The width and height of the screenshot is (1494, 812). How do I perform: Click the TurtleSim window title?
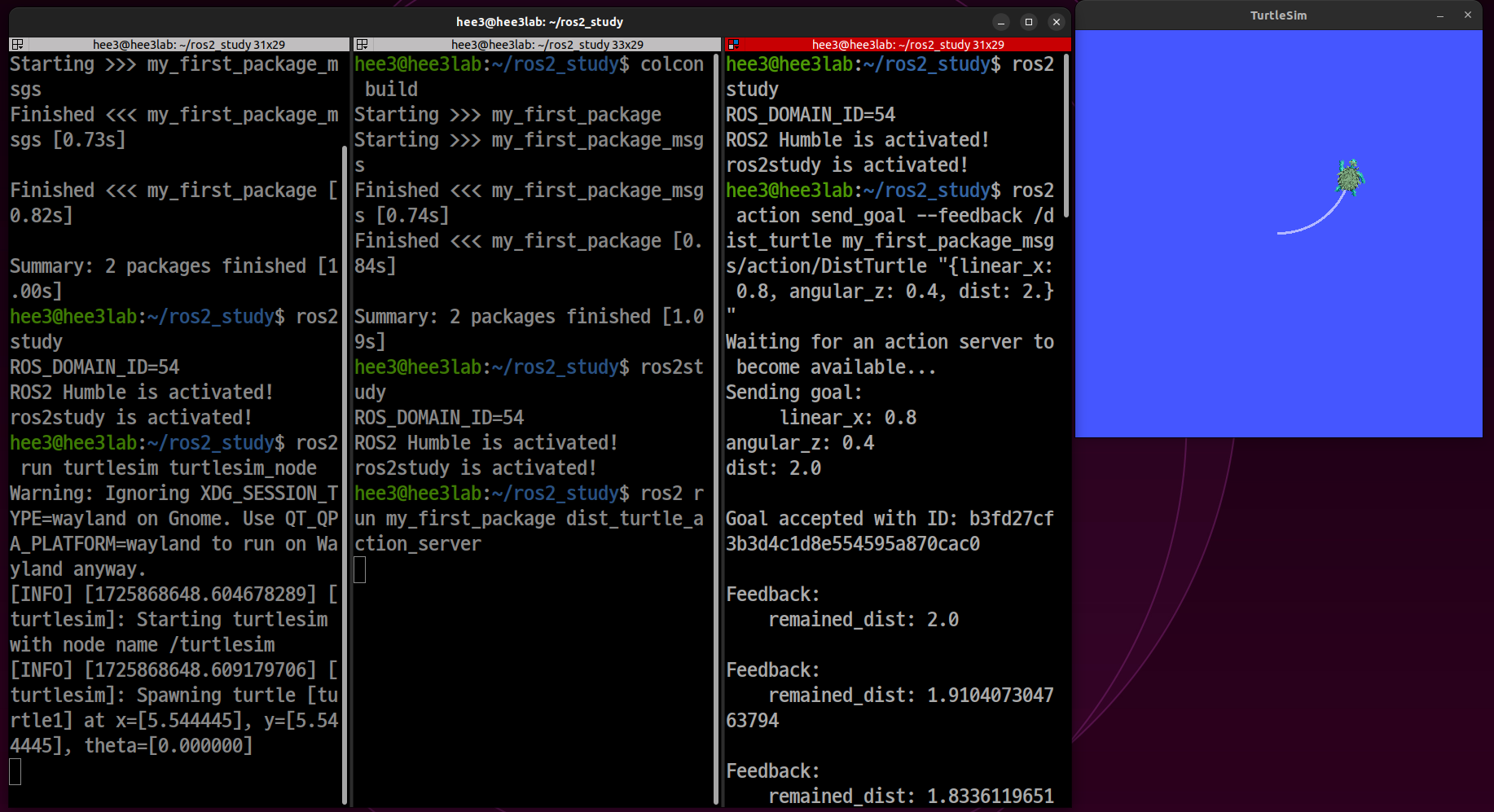(x=1278, y=15)
